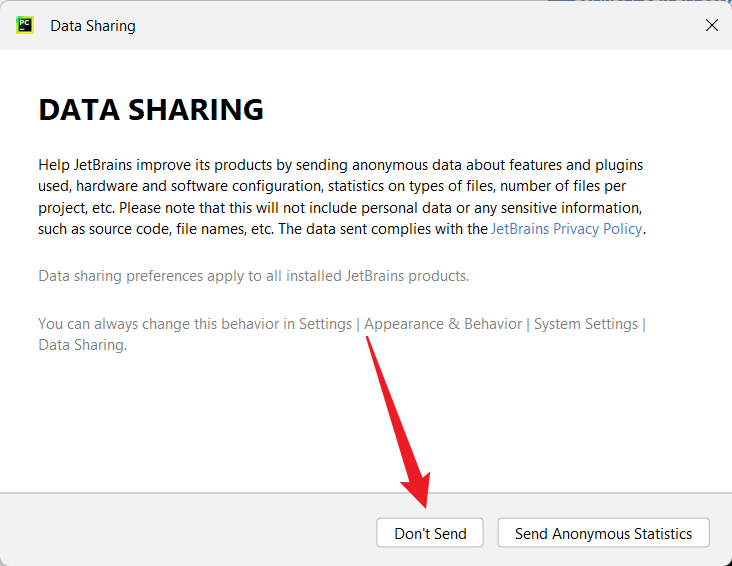Image resolution: width=732 pixels, height=566 pixels.
Task: Click the Data Sharing window title text
Action: click(x=93, y=26)
